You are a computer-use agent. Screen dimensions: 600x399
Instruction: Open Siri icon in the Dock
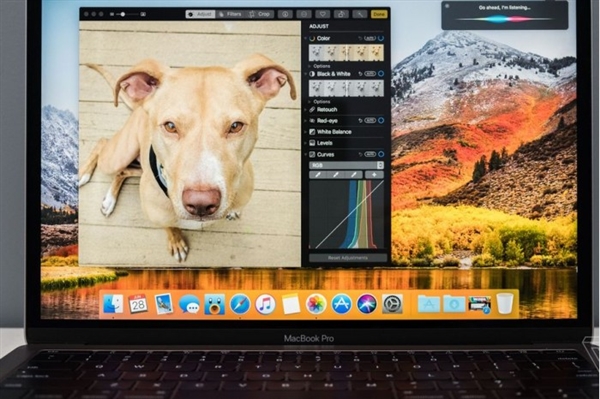[x=367, y=304]
